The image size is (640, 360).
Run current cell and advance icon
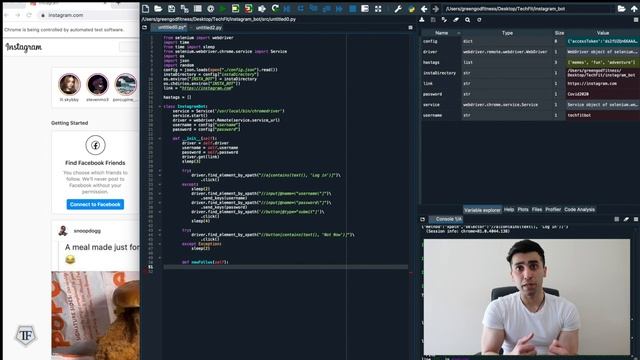click(x=249, y=9)
